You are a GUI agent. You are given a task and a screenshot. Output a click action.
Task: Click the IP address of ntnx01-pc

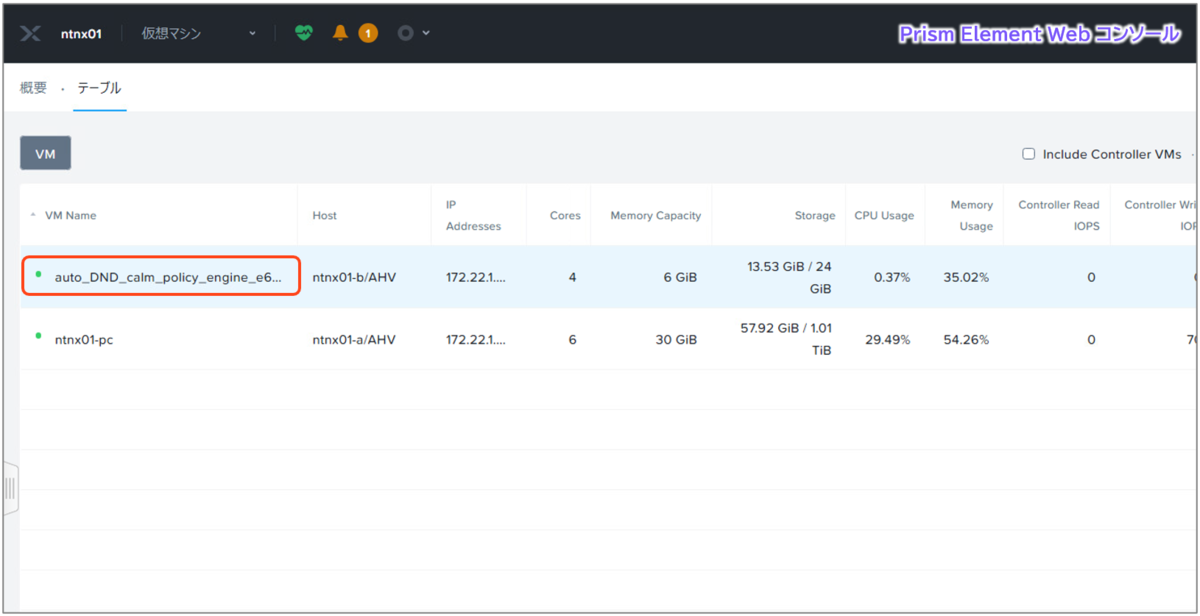pos(476,339)
